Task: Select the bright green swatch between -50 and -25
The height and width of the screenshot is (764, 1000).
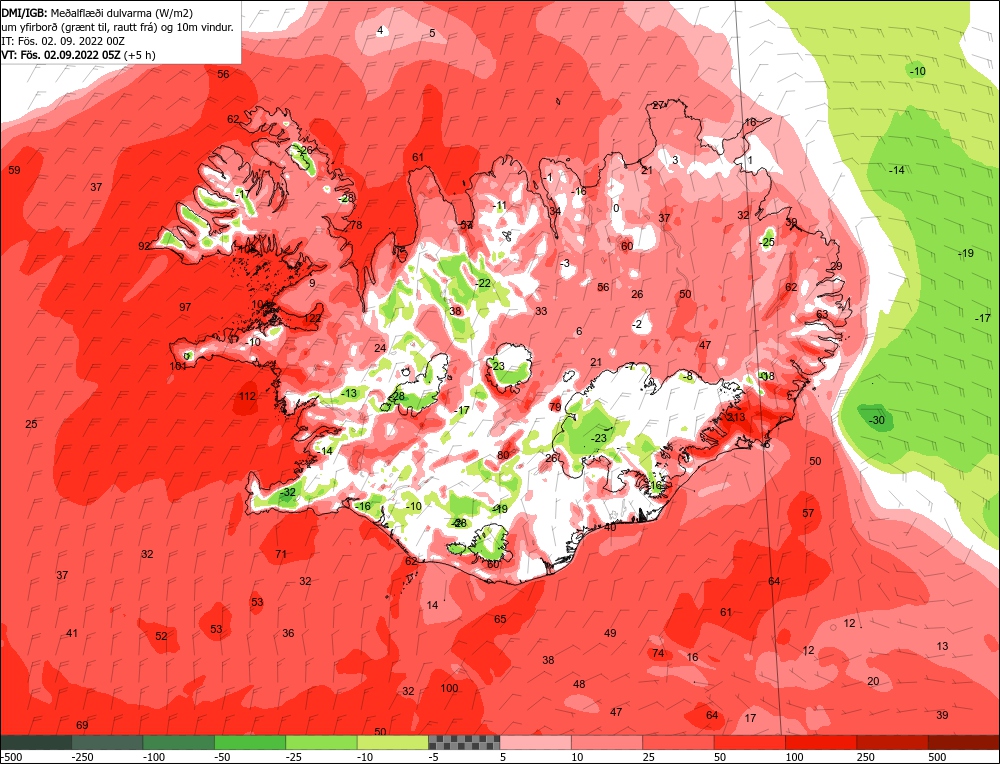Action: pos(250,742)
